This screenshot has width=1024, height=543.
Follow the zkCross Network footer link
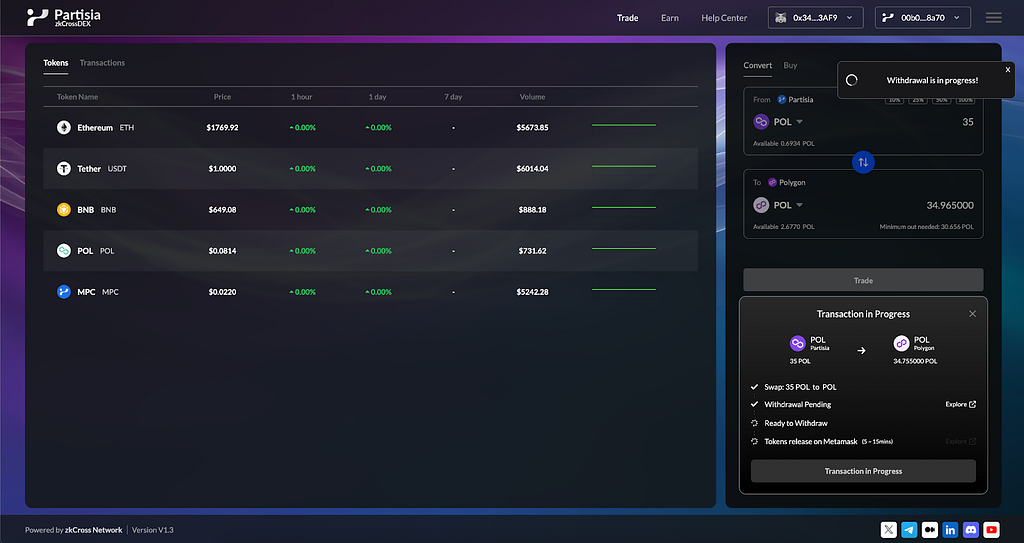click(93, 530)
